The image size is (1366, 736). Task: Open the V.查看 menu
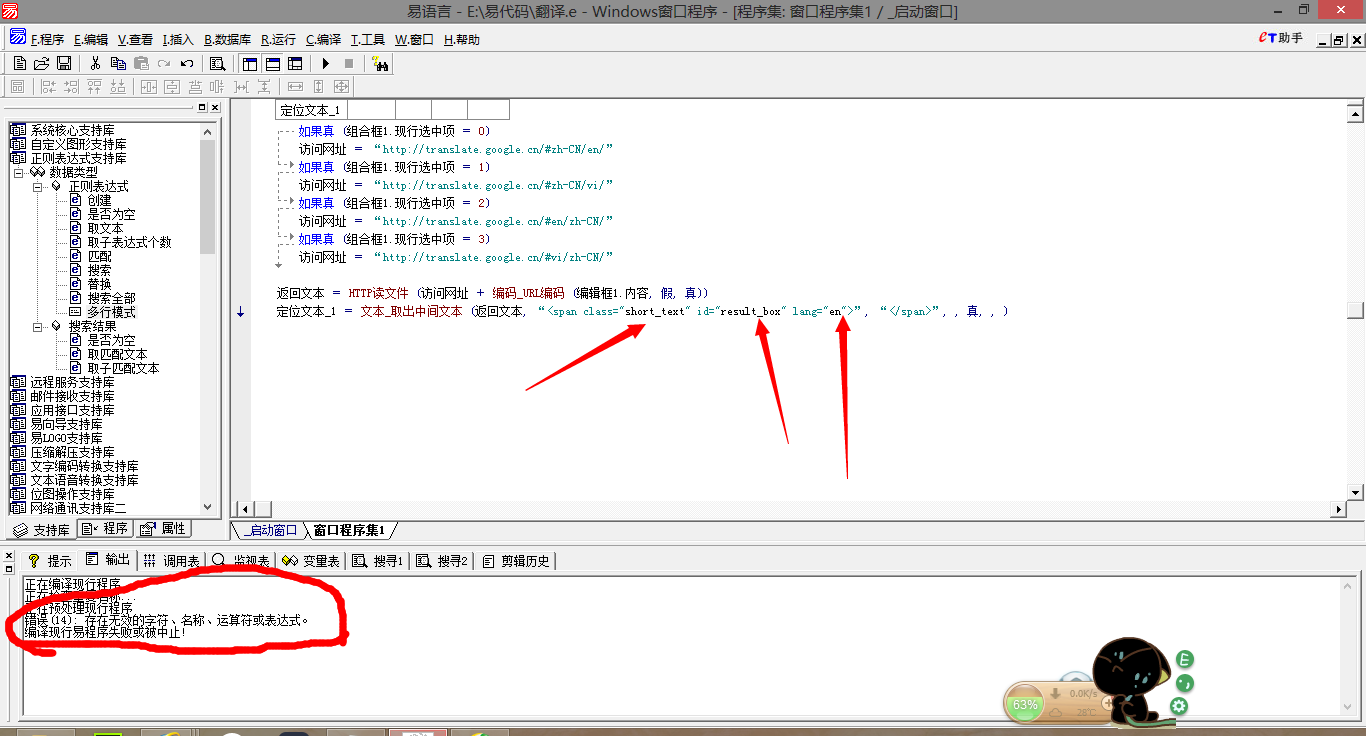pos(135,40)
